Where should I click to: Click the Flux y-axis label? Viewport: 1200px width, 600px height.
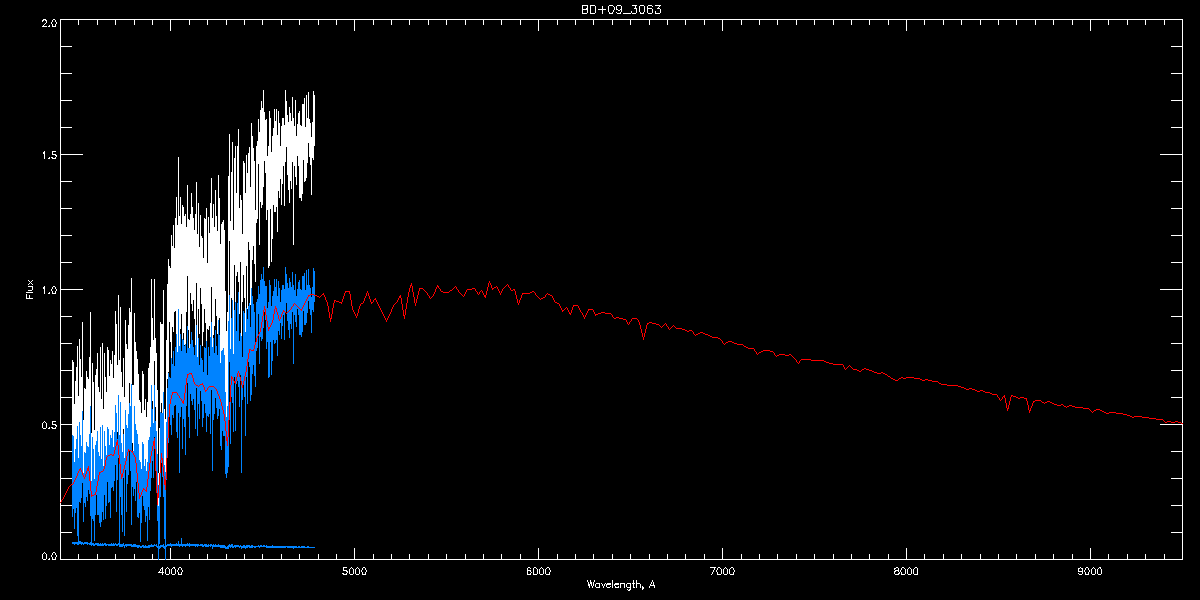click(29, 288)
